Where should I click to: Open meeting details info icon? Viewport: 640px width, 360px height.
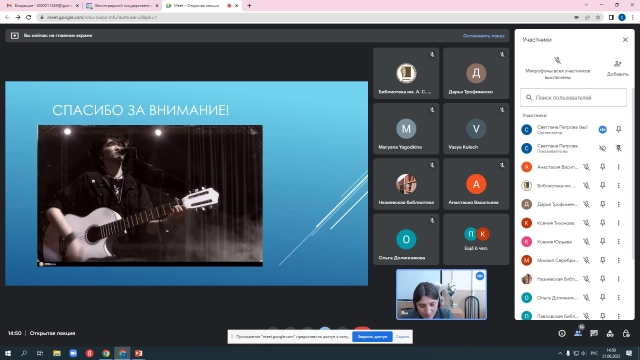pos(562,333)
